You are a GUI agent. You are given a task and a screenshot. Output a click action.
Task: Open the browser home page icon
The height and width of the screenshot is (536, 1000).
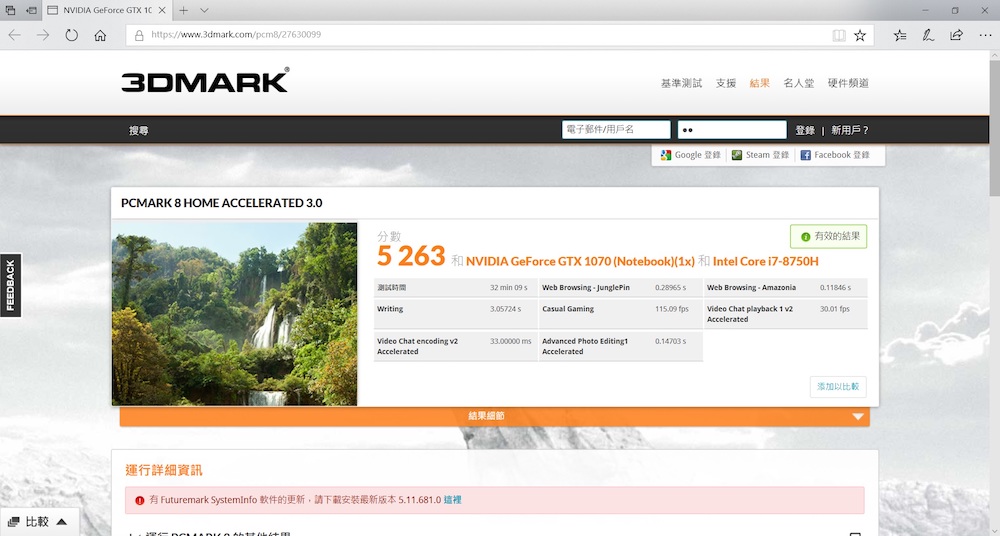click(x=100, y=35)
